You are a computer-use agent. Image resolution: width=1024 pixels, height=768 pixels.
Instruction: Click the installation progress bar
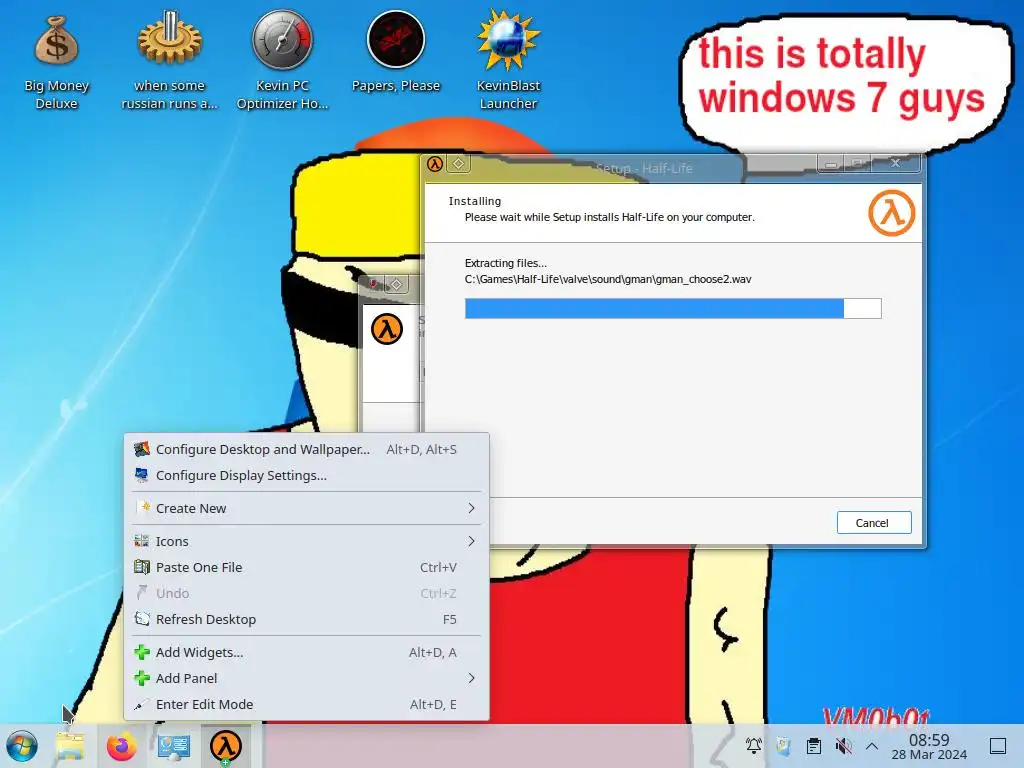click(x=673, y=308)
